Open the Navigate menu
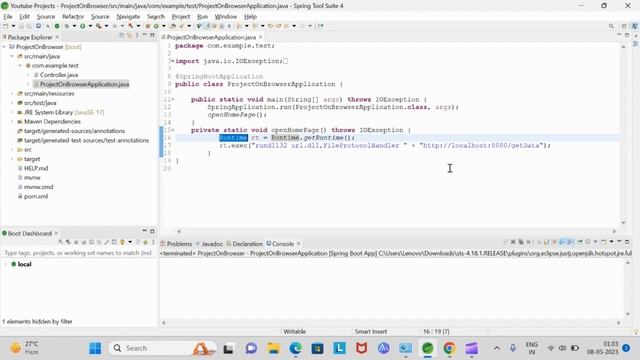The image size is (640, 360). pos(128,17)
